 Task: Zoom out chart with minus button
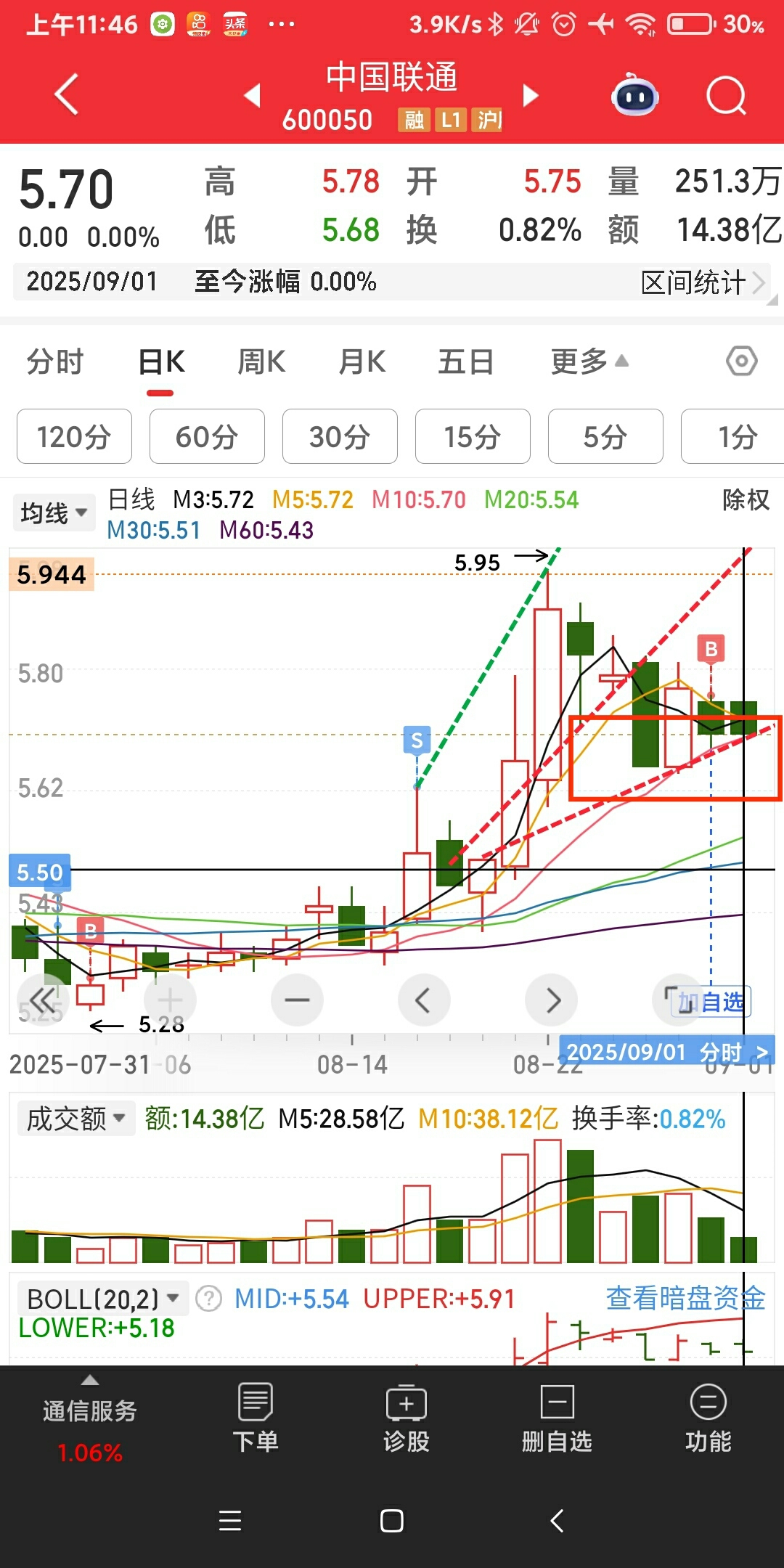(x=297, y=1000)
